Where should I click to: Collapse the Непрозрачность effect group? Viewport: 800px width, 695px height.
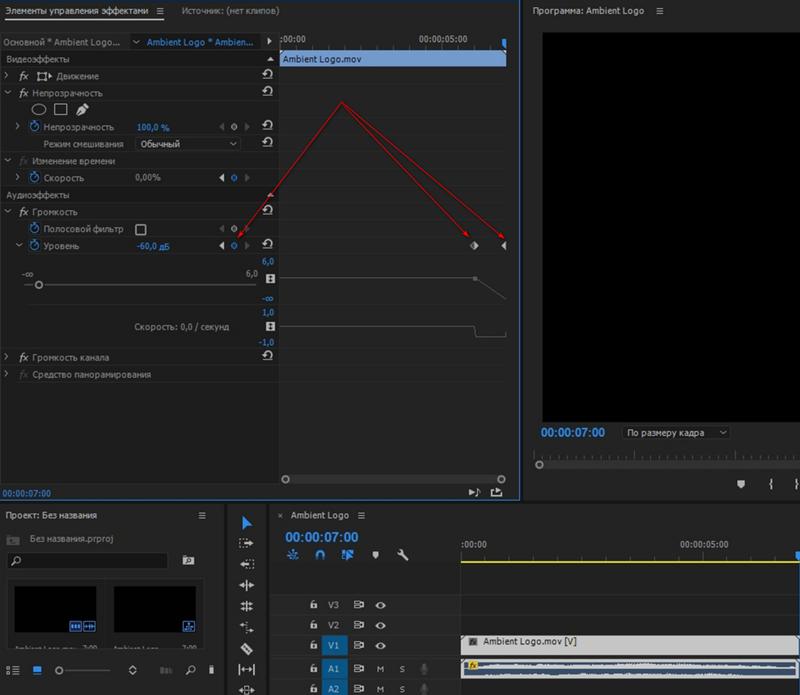point(7,93)
